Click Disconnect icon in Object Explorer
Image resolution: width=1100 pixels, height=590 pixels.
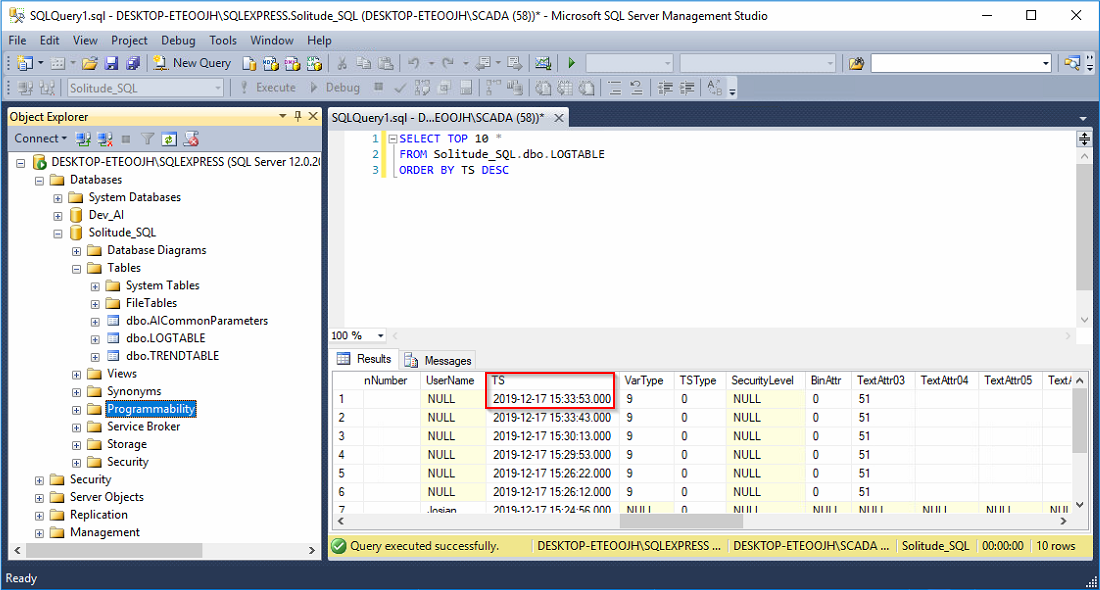[104, 139]
